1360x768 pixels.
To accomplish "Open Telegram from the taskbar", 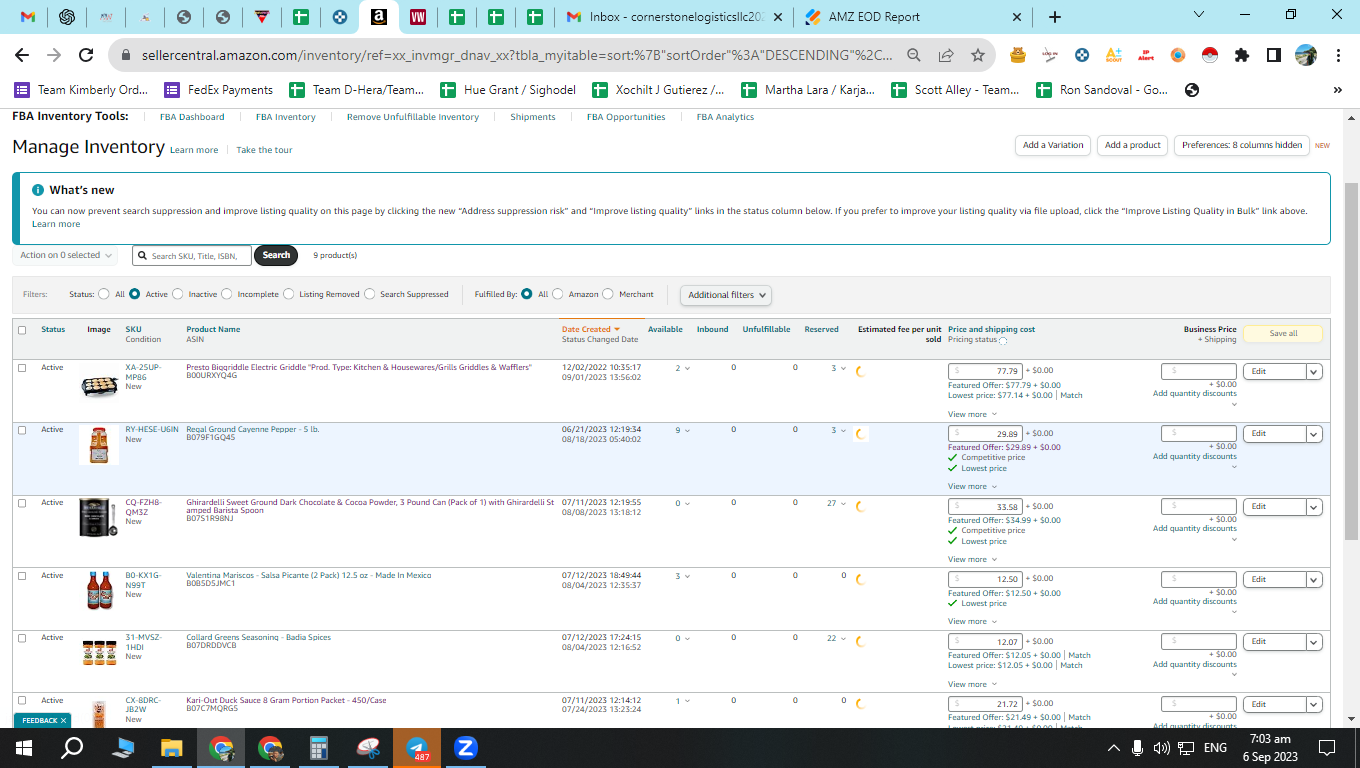I will [417, 747].
